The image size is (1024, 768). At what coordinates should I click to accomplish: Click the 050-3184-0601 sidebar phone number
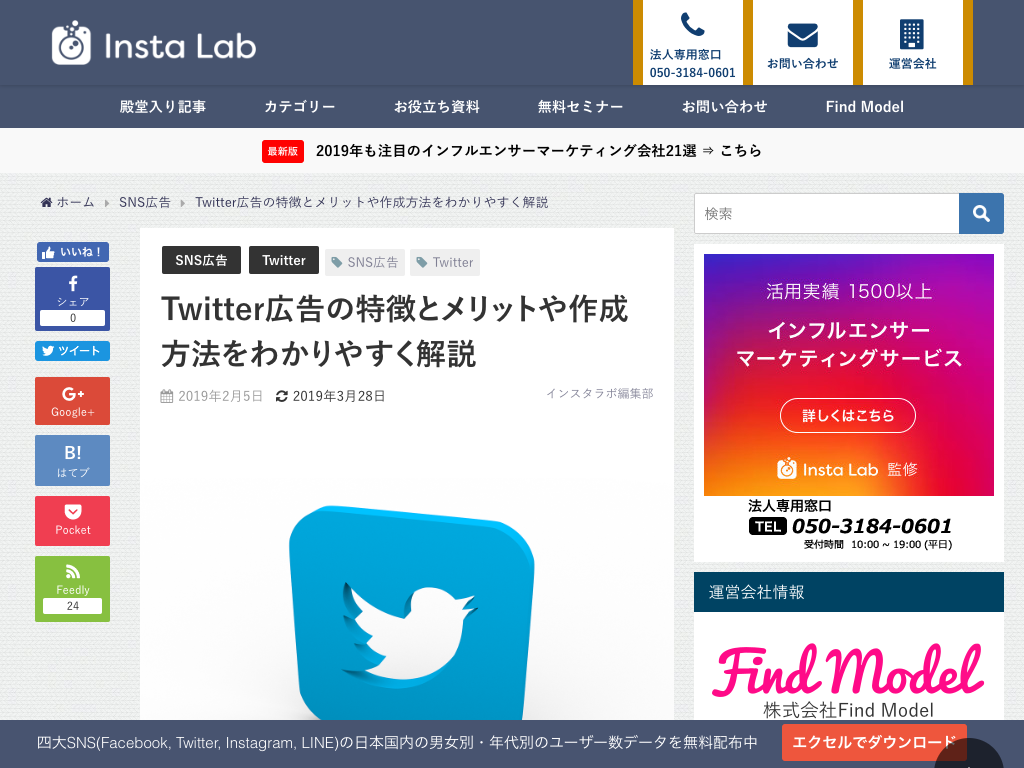871,526
